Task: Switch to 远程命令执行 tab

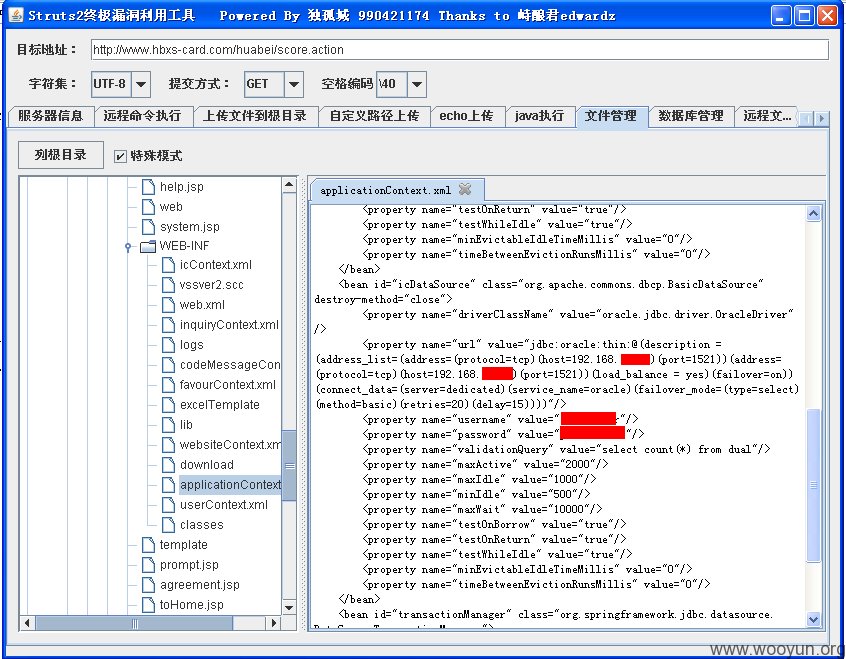Action: click(x=142, y=116)
